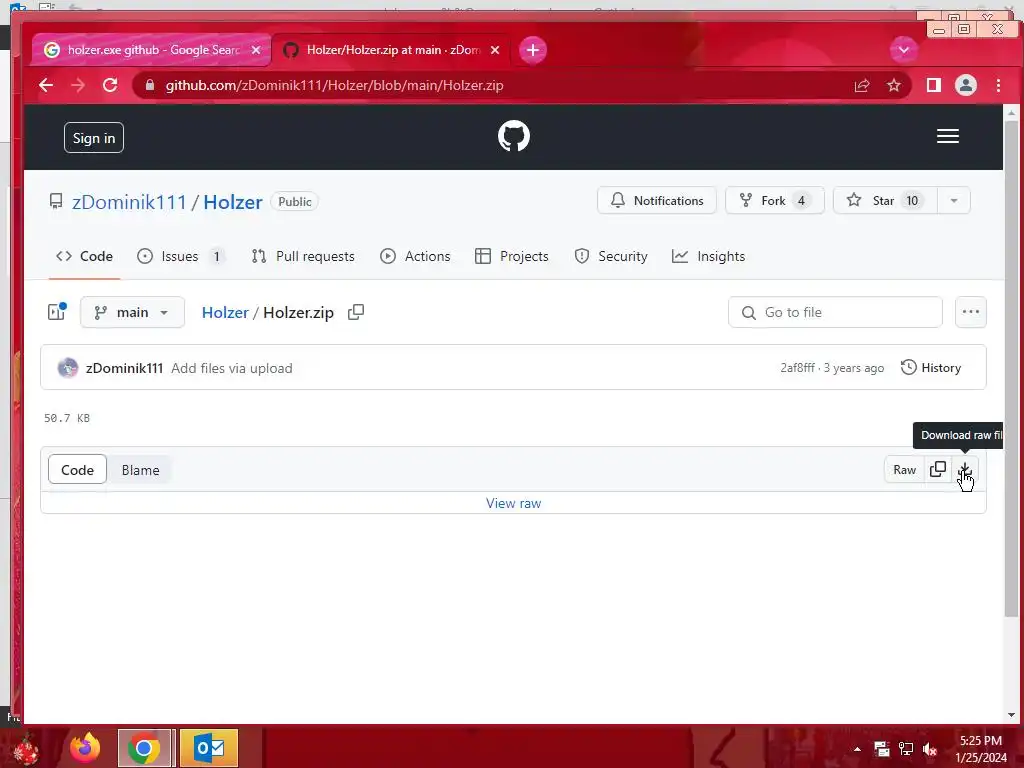Open the main branch dropdown
1024x768 pixels.
point(133,313)
